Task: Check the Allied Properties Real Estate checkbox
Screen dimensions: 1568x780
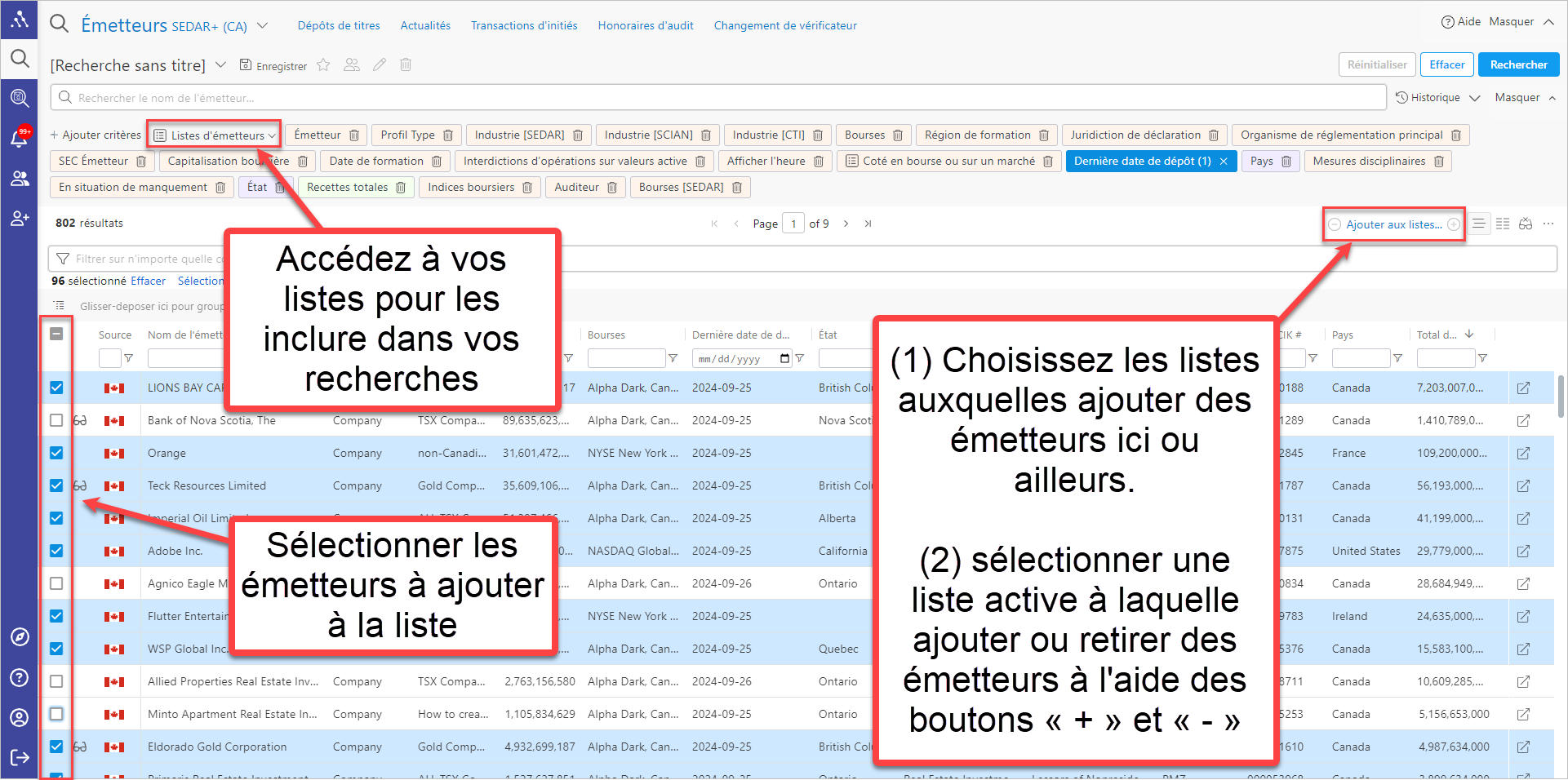Action: pos(56,681)
